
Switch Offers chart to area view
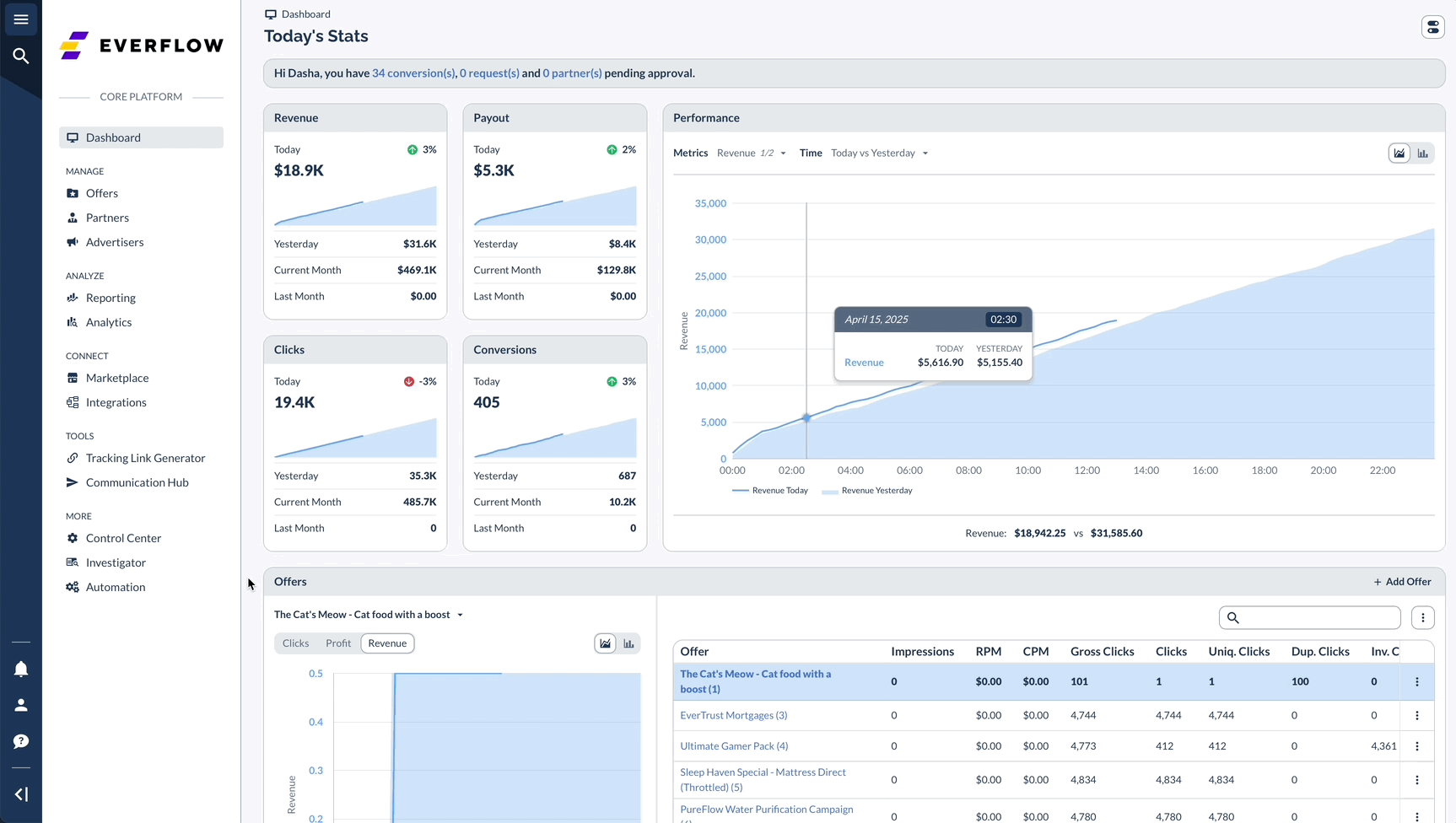click(606, 643)
